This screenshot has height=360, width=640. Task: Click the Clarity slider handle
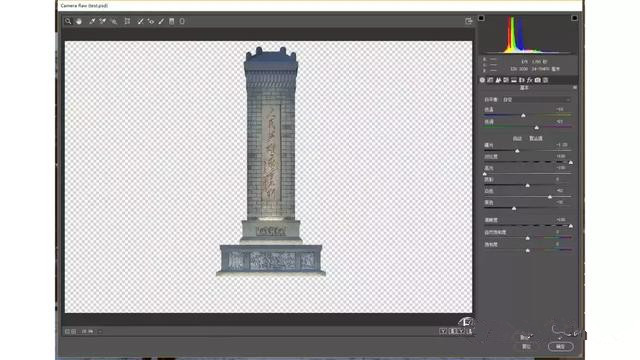pyautogui.click(x=571, y=226)
